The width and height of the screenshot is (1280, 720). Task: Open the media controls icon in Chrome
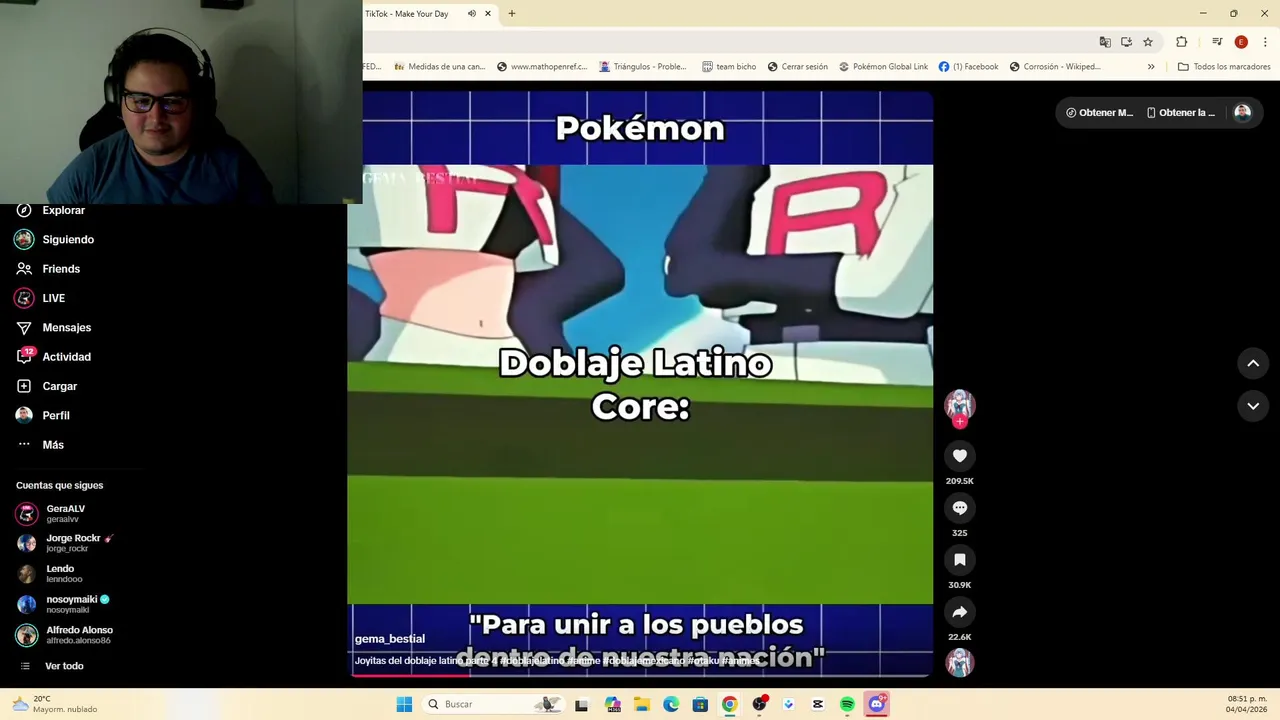[1217, 42]
